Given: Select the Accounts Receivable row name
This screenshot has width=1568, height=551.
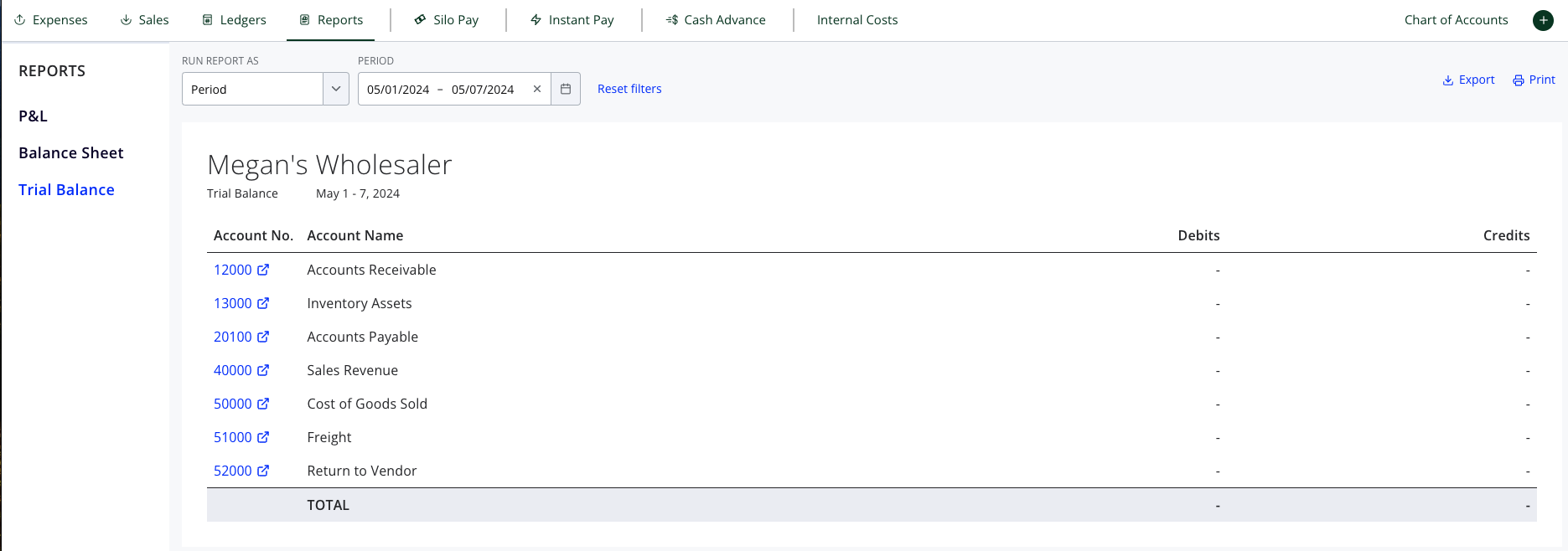Looking at the screenshot, I should (x=371, y=270).
